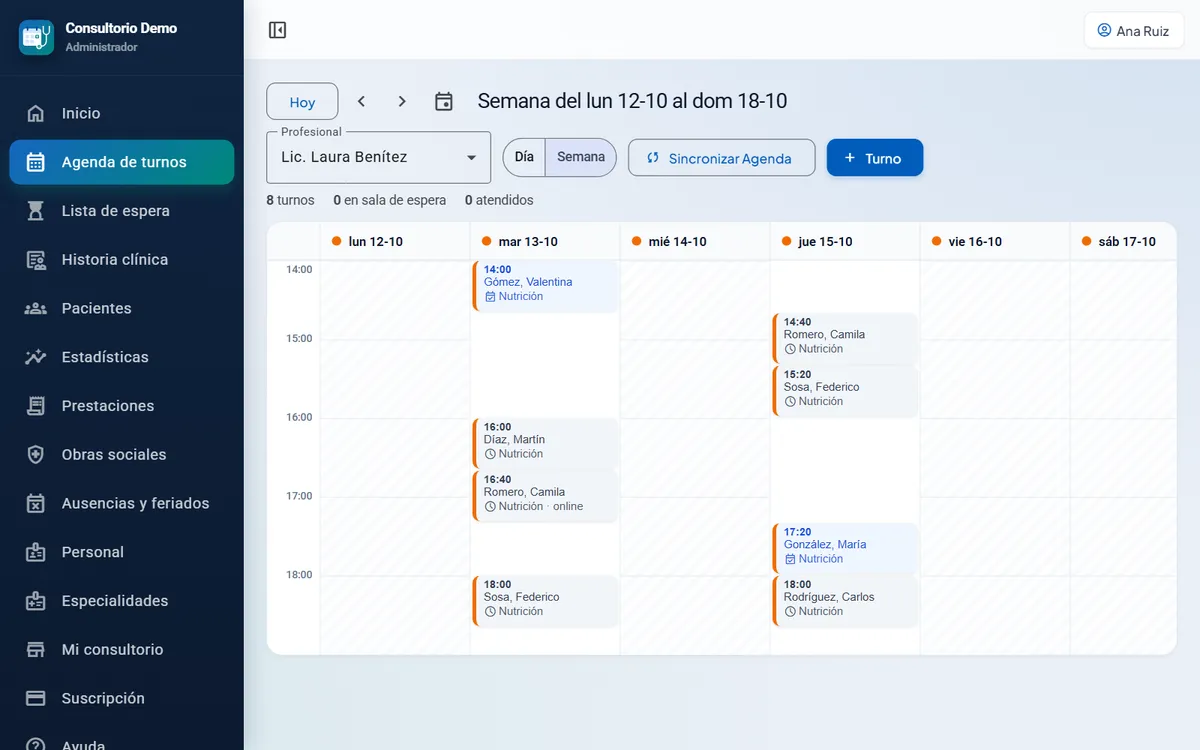The width and height of the screenshot is (1200, 750).
Task: Go to Pacientes section
Action: pos(122,308)
